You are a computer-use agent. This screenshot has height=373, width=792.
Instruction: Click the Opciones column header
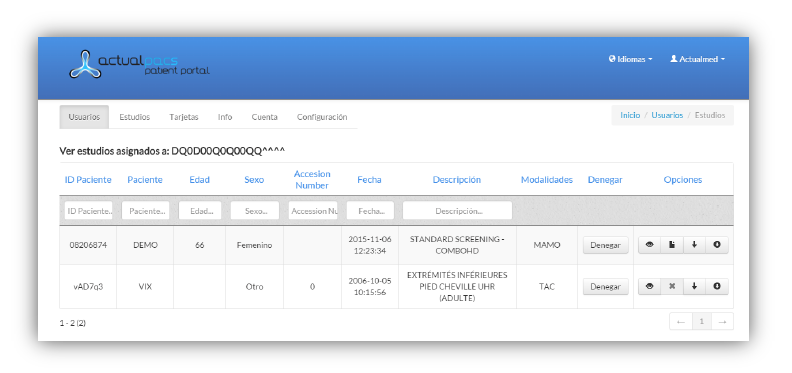683,180
